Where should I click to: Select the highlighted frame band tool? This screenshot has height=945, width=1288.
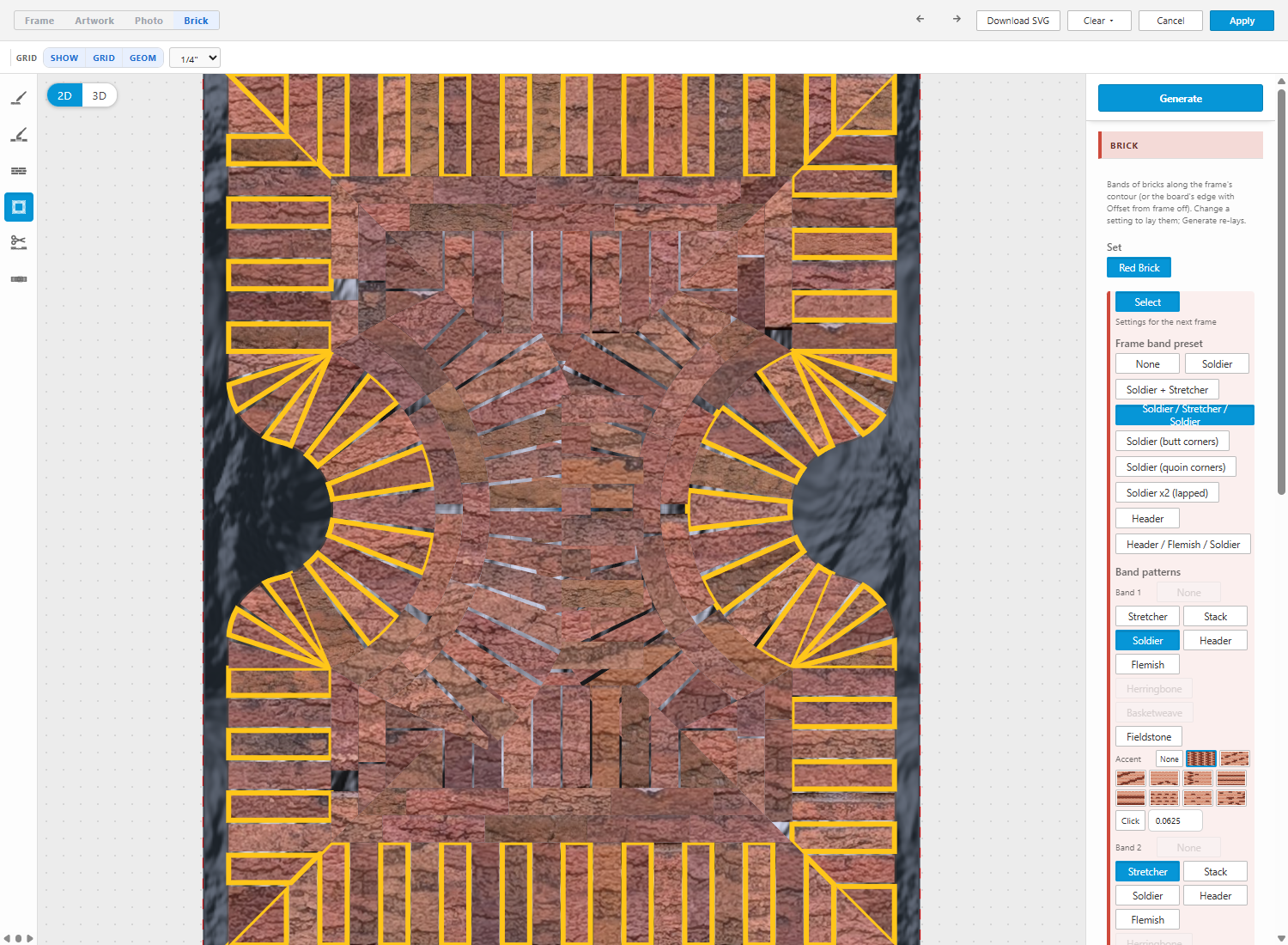point(19,207)
